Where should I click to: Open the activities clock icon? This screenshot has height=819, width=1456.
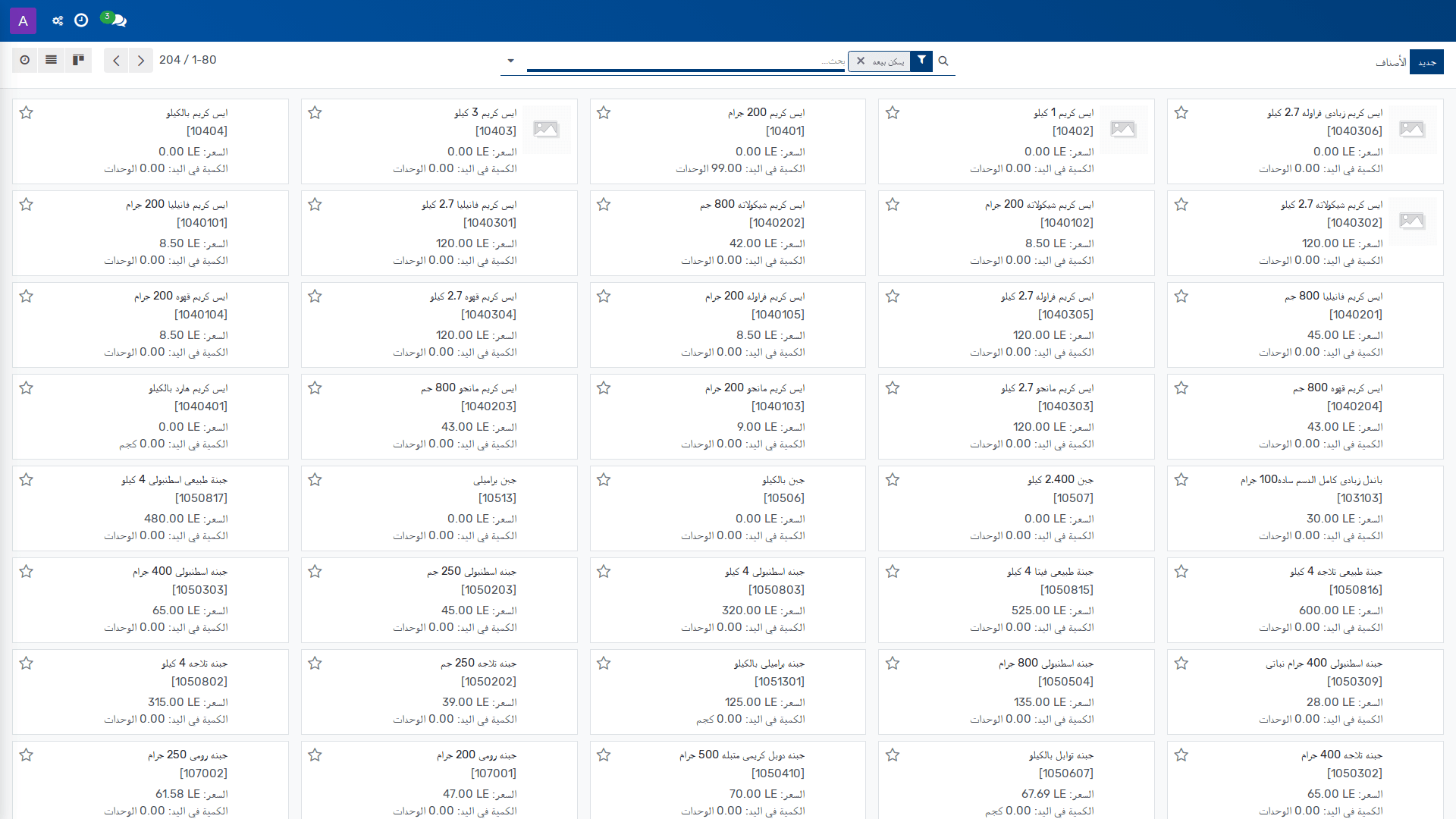pos(81,20)
